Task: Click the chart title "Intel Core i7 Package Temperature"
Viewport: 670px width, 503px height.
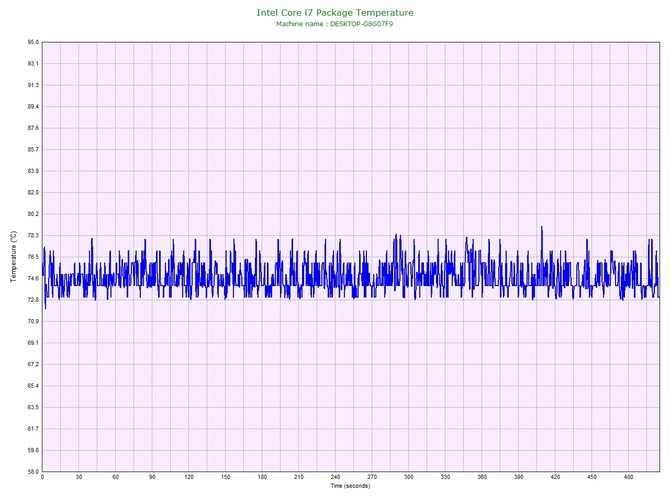Action: (x=335, y=13)
